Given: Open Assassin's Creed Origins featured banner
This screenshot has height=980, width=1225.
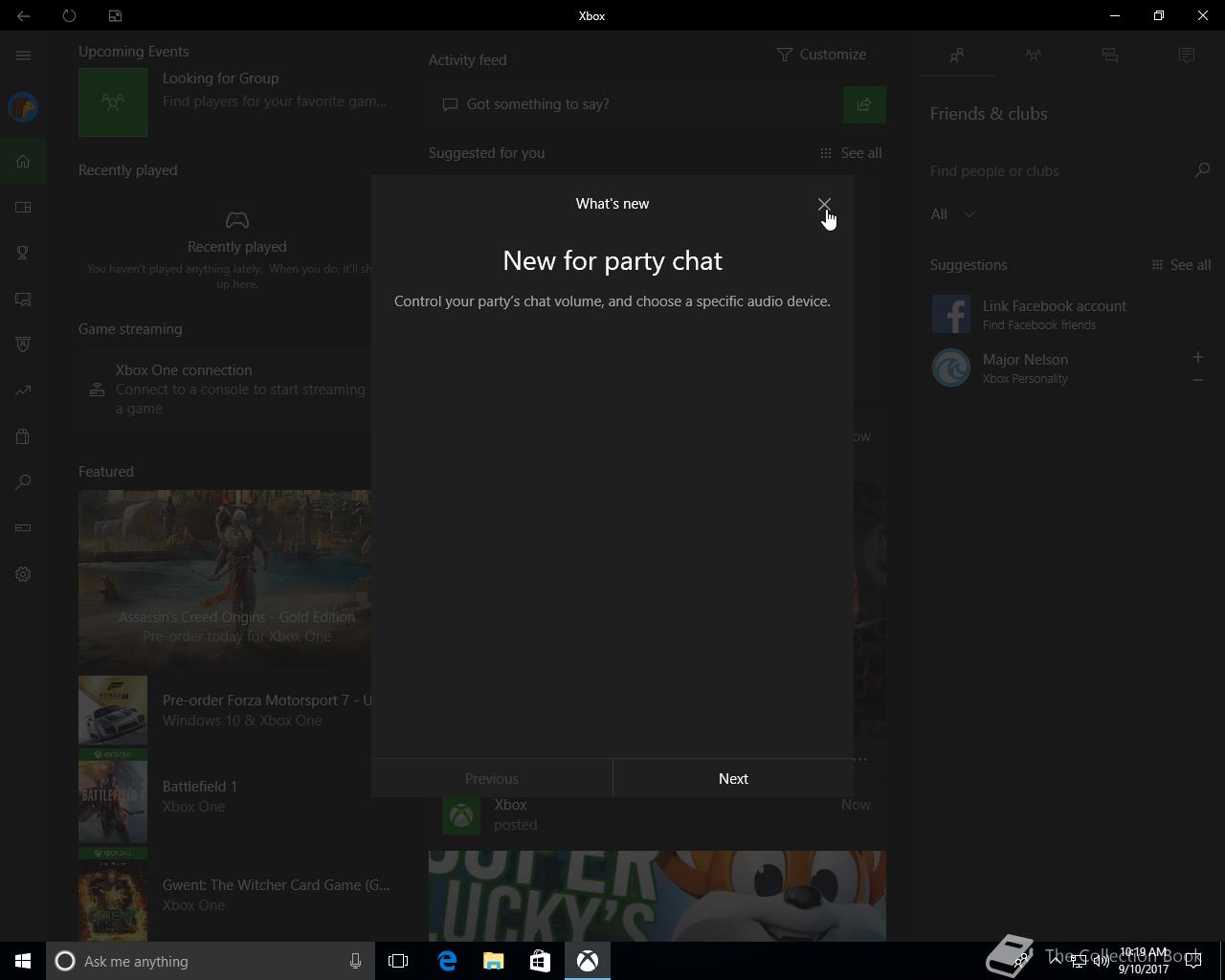Looking at the screenshot, I should click(x=225, y=578).
